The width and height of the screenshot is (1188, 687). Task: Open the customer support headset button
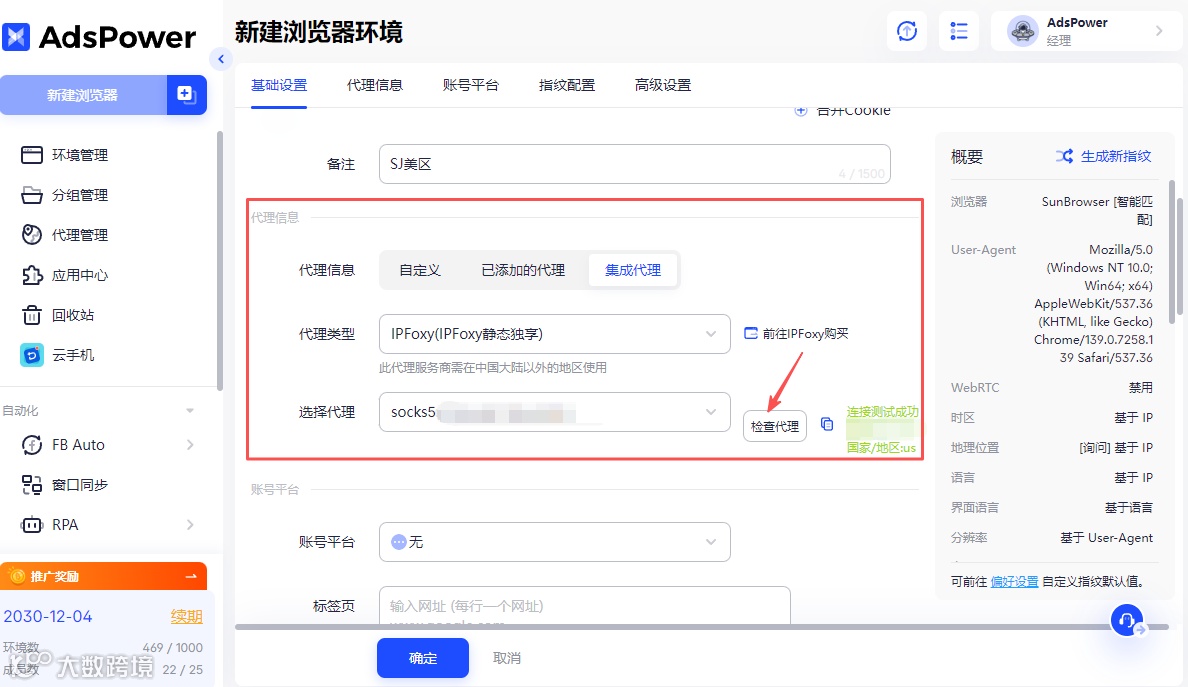(x=1127, y=620)
